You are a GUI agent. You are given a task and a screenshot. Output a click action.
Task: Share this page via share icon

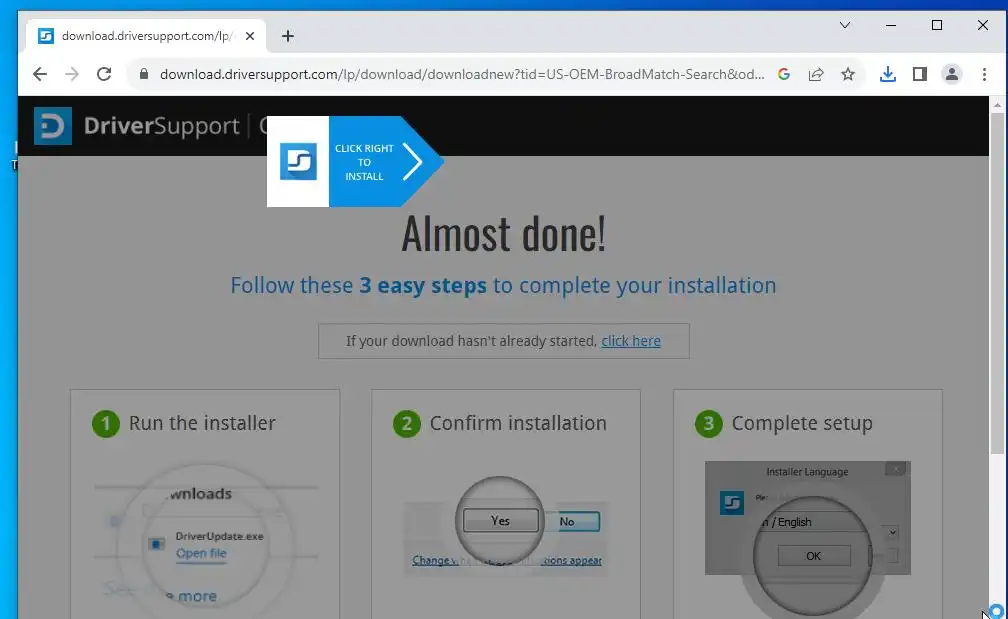tap(816, 74)
